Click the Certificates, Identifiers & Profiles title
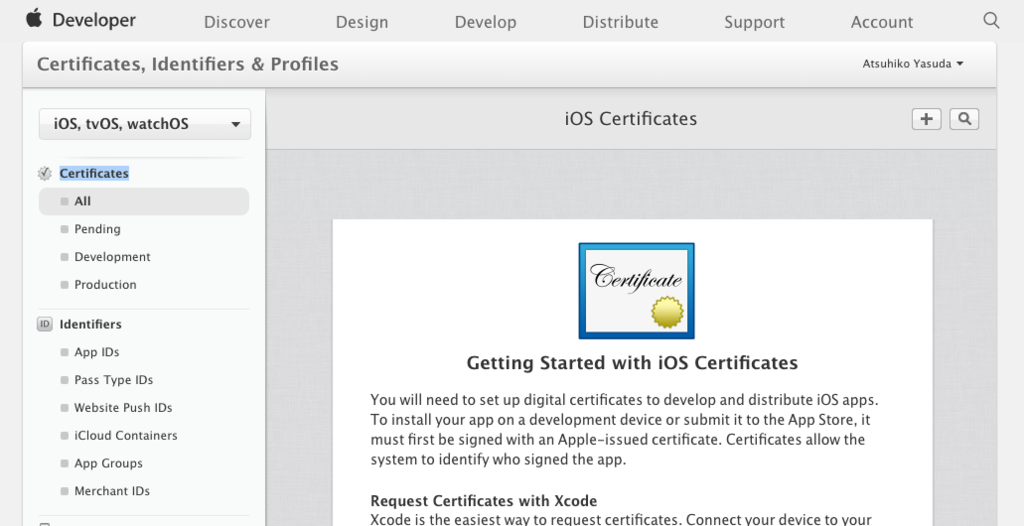This screenshot has width=1024, height=526. 187,64
